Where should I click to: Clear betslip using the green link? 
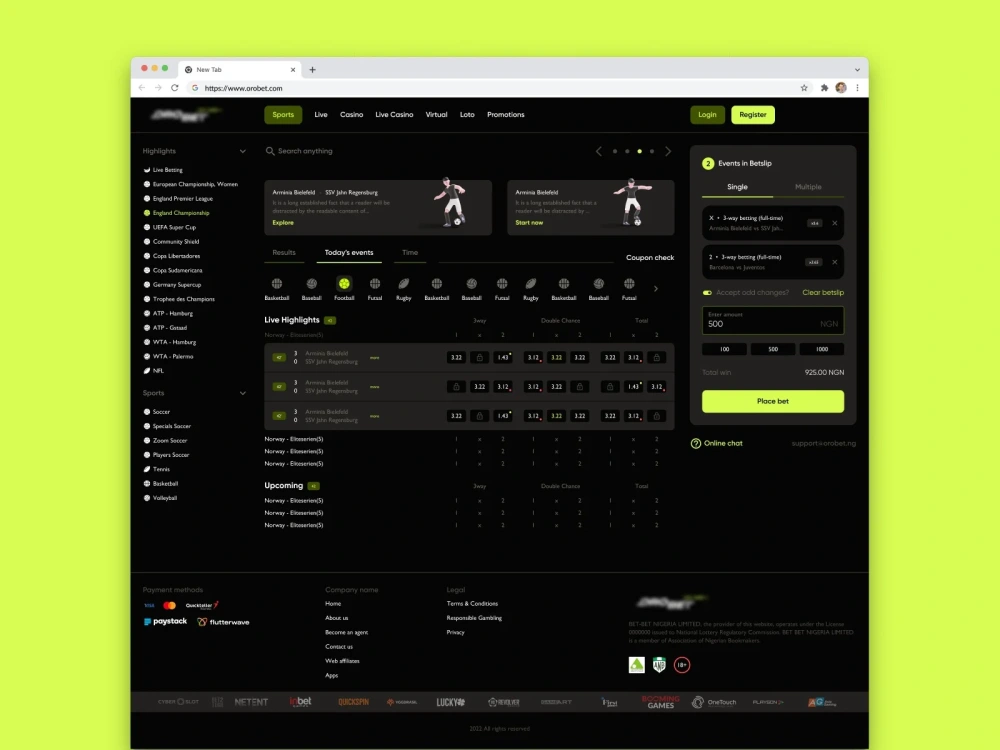[x=823, y=293]
